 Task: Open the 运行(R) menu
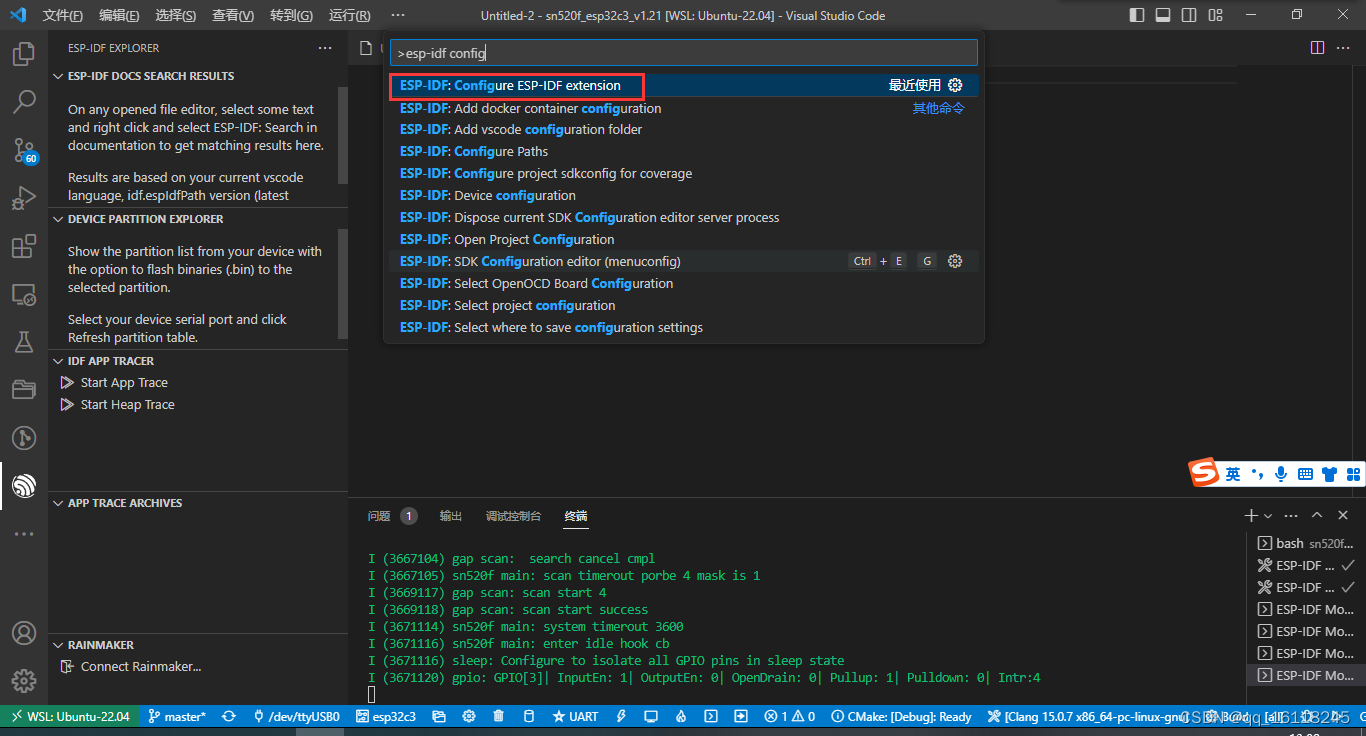point(349,16)
